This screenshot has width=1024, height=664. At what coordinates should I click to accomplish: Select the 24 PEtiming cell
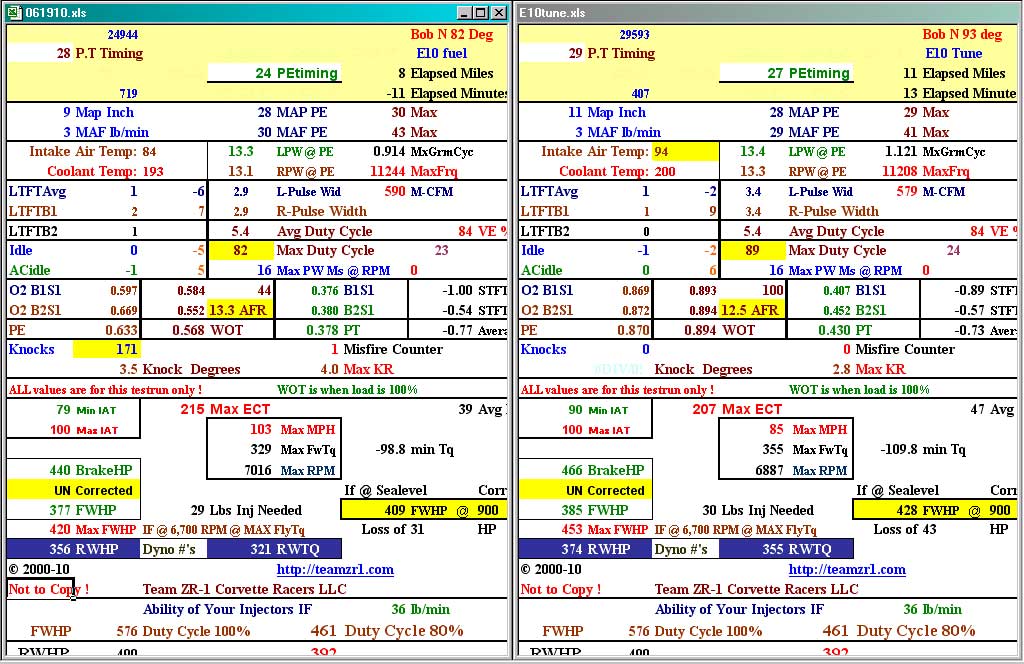point(274,73)
